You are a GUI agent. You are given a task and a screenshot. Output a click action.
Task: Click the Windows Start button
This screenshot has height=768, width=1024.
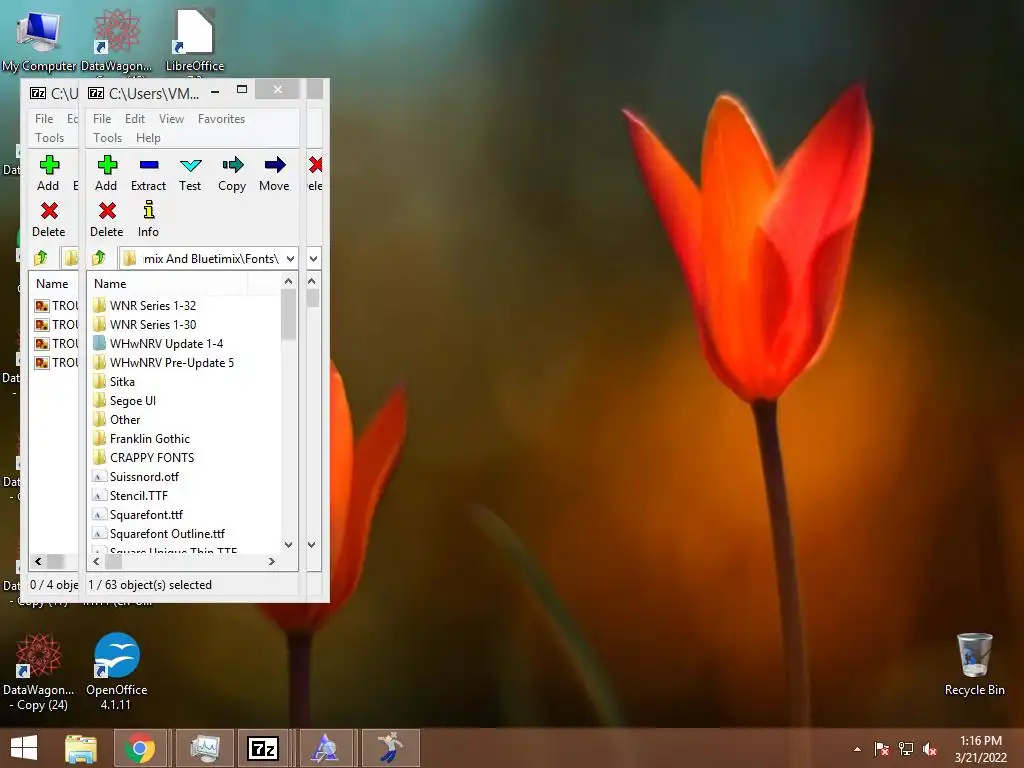24,748
